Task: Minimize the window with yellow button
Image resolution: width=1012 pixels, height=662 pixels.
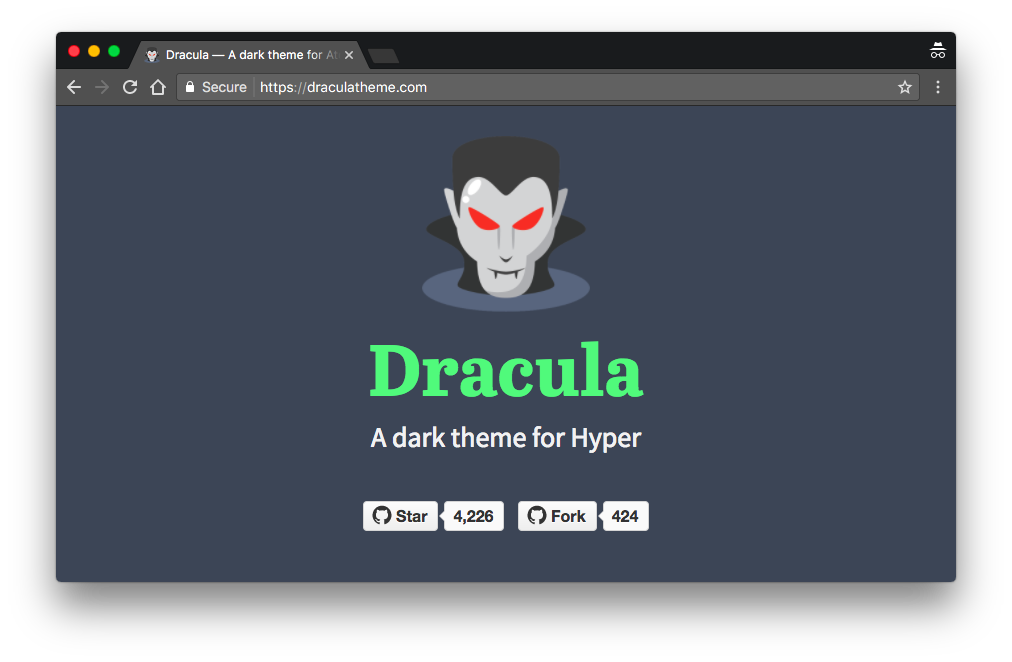Action: pyautogui.click(x=94, y=51)
